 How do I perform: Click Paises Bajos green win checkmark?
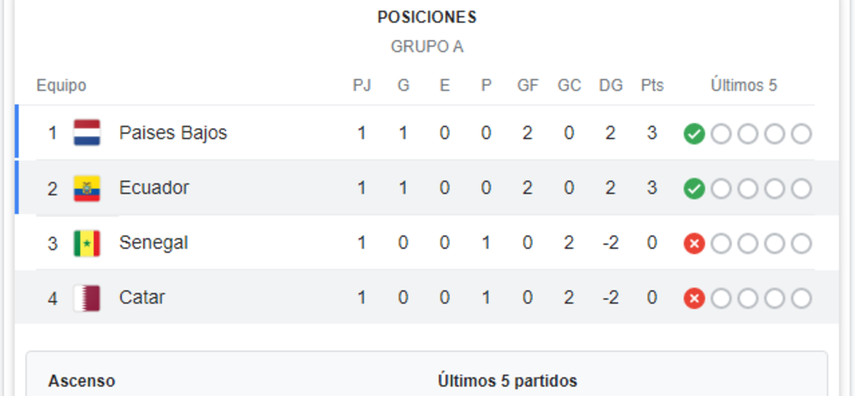click(694, 134)
